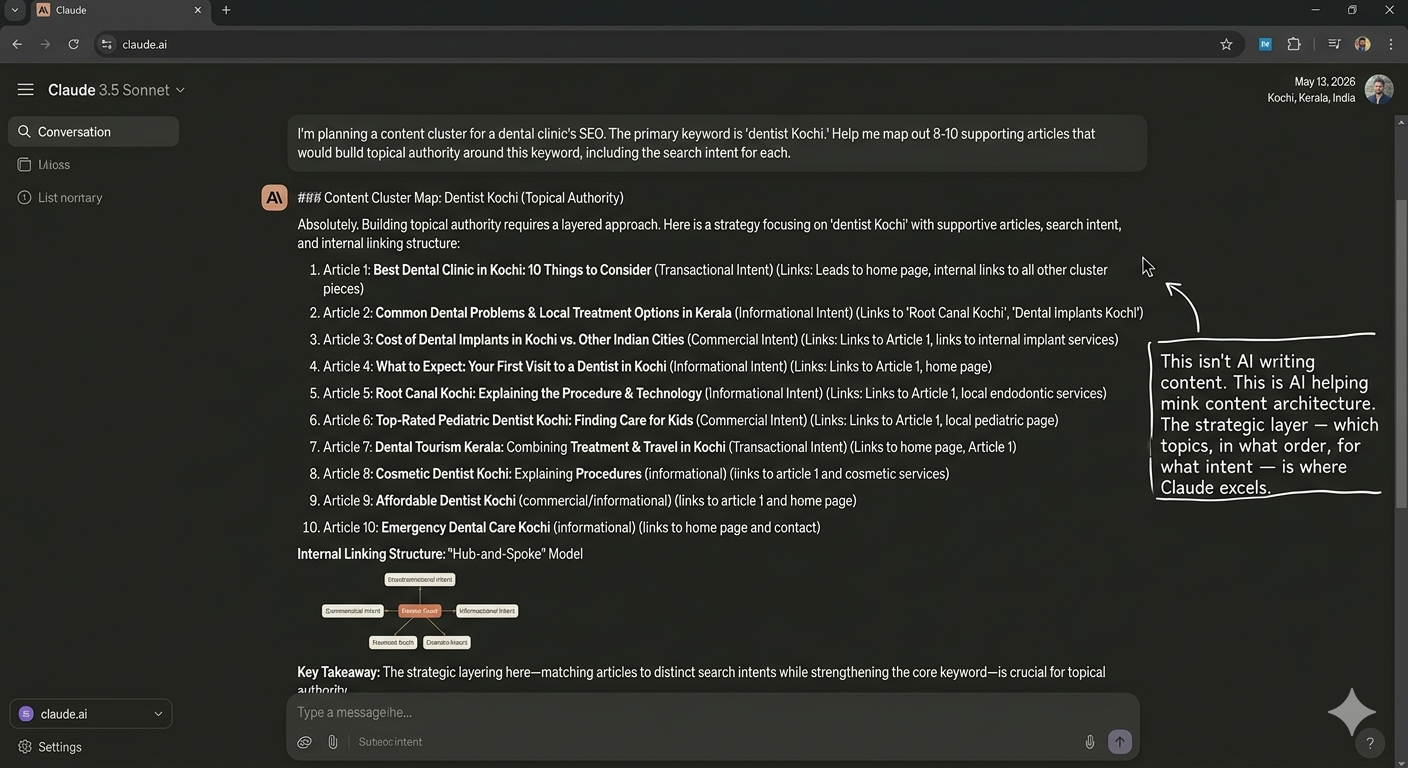Click the link icon below the message box
1408x768 pixels.
305,742
